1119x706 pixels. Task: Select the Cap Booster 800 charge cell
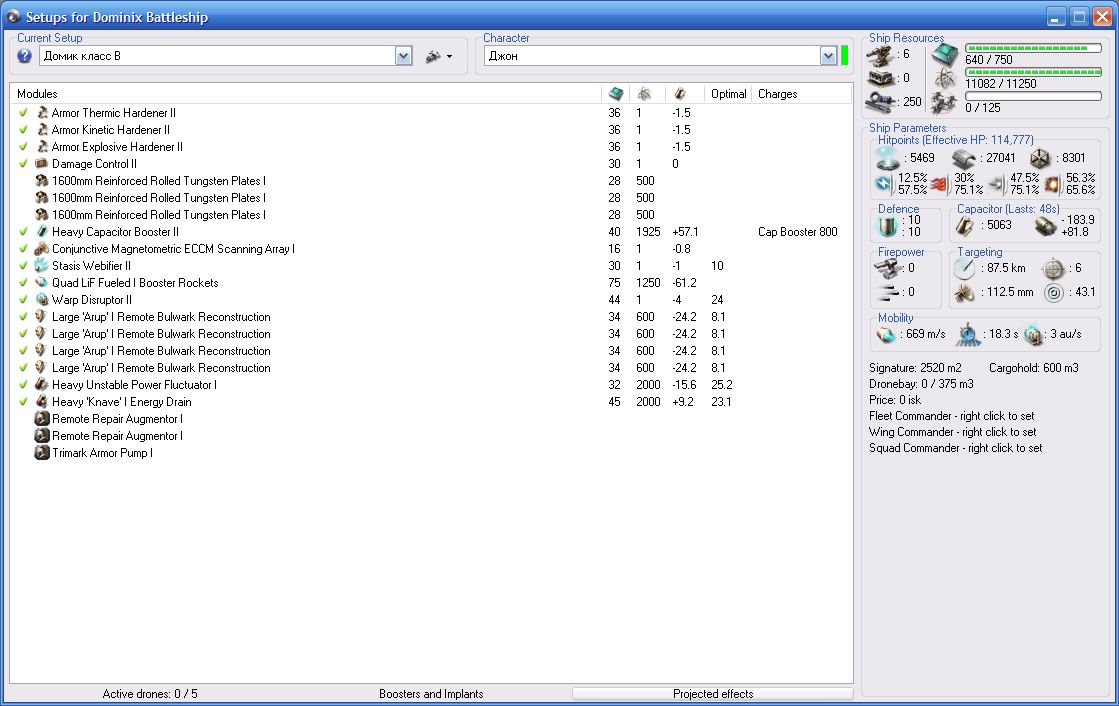tap(797, 231)
